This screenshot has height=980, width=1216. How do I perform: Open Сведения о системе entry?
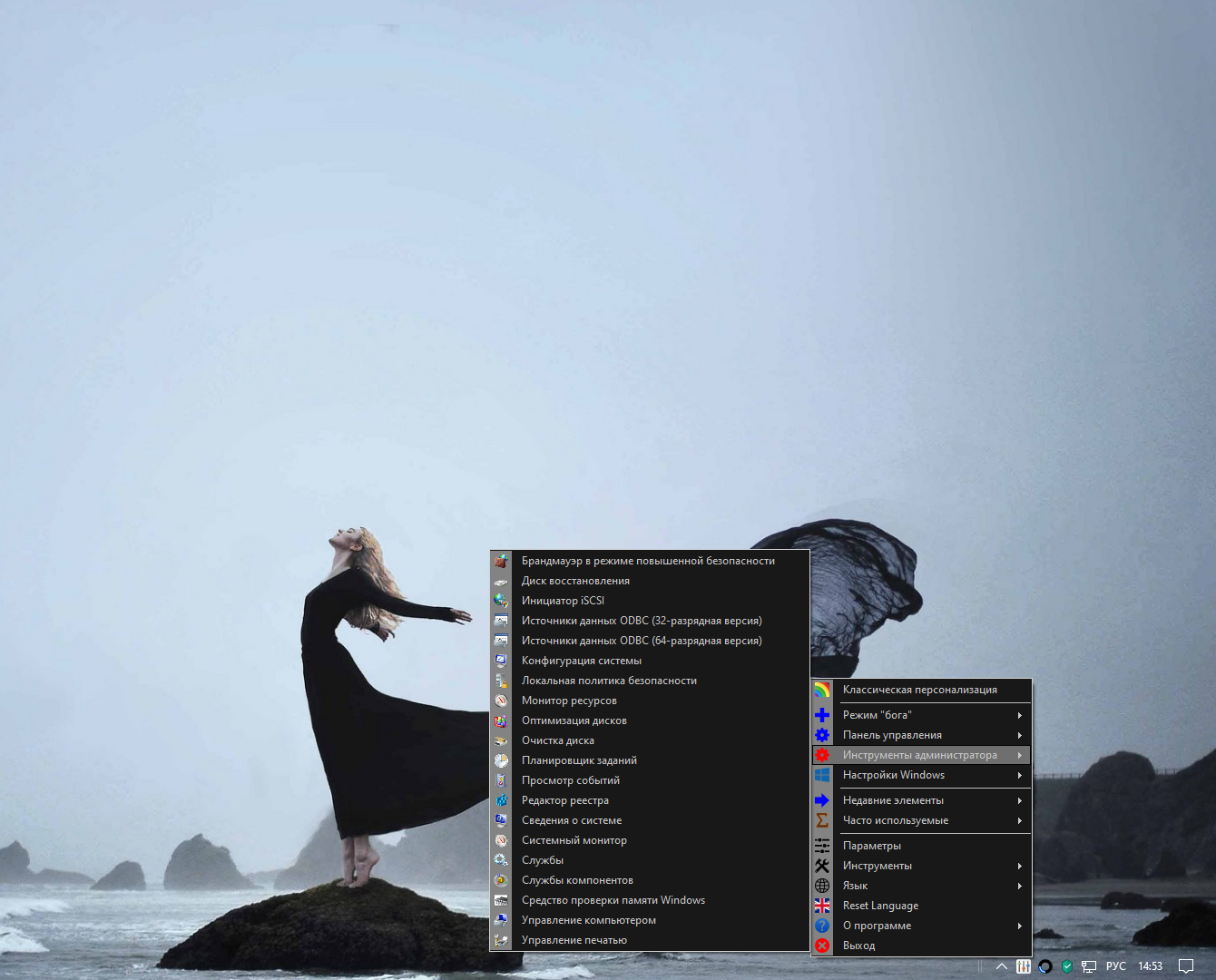pos(650,820)
